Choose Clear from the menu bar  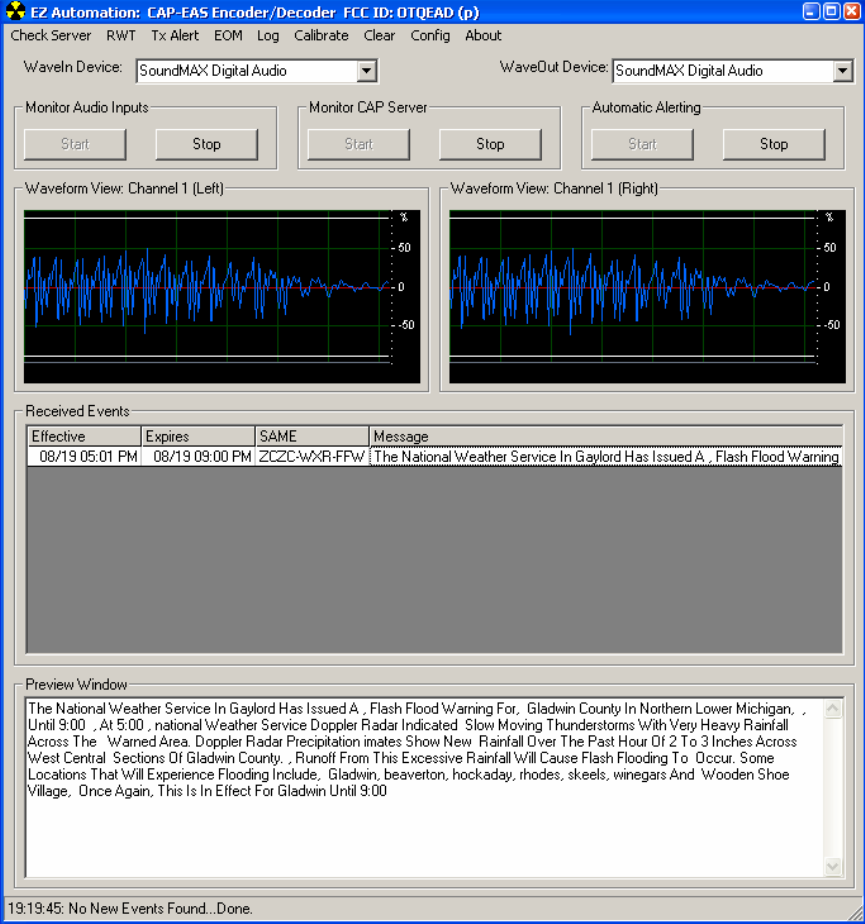[379, 35]
